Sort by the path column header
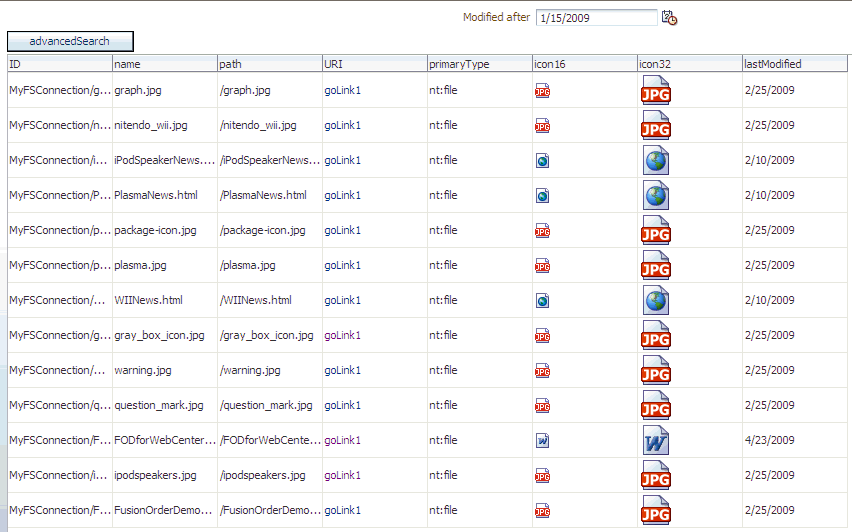The width and height of the screenshot is (852, 532). pyautogui.click(x=270, y=64)
